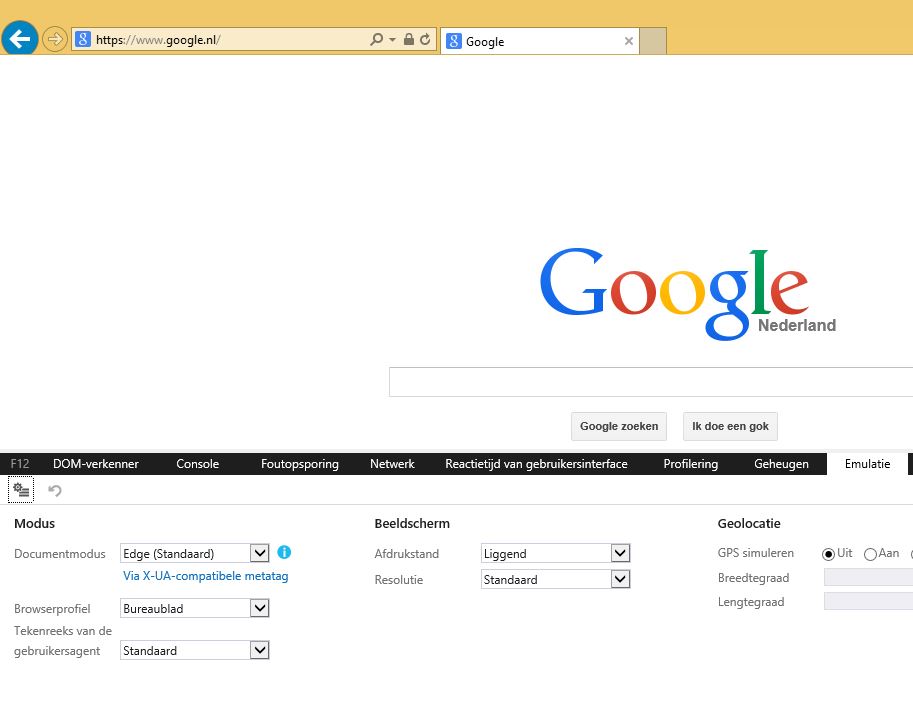This screenshot has height=701, width=913.
Task: Click the forward navigation arrow
Action: coord(55,40)
